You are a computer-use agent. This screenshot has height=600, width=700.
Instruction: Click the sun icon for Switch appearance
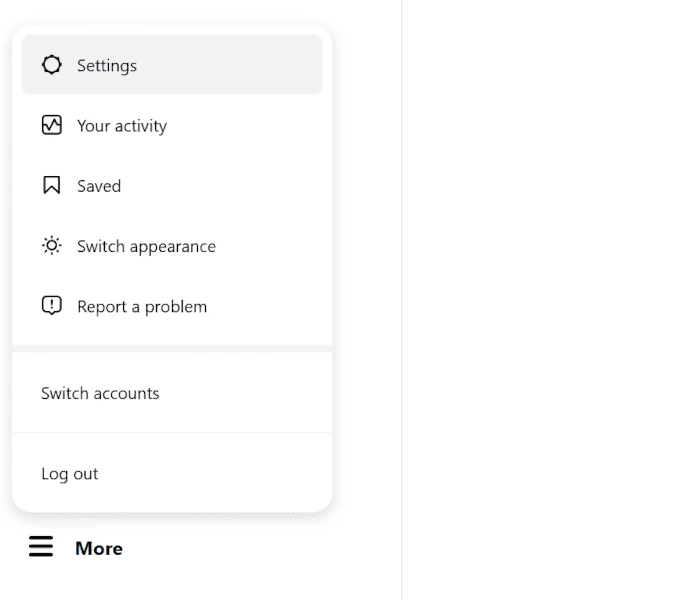point(52,246)
